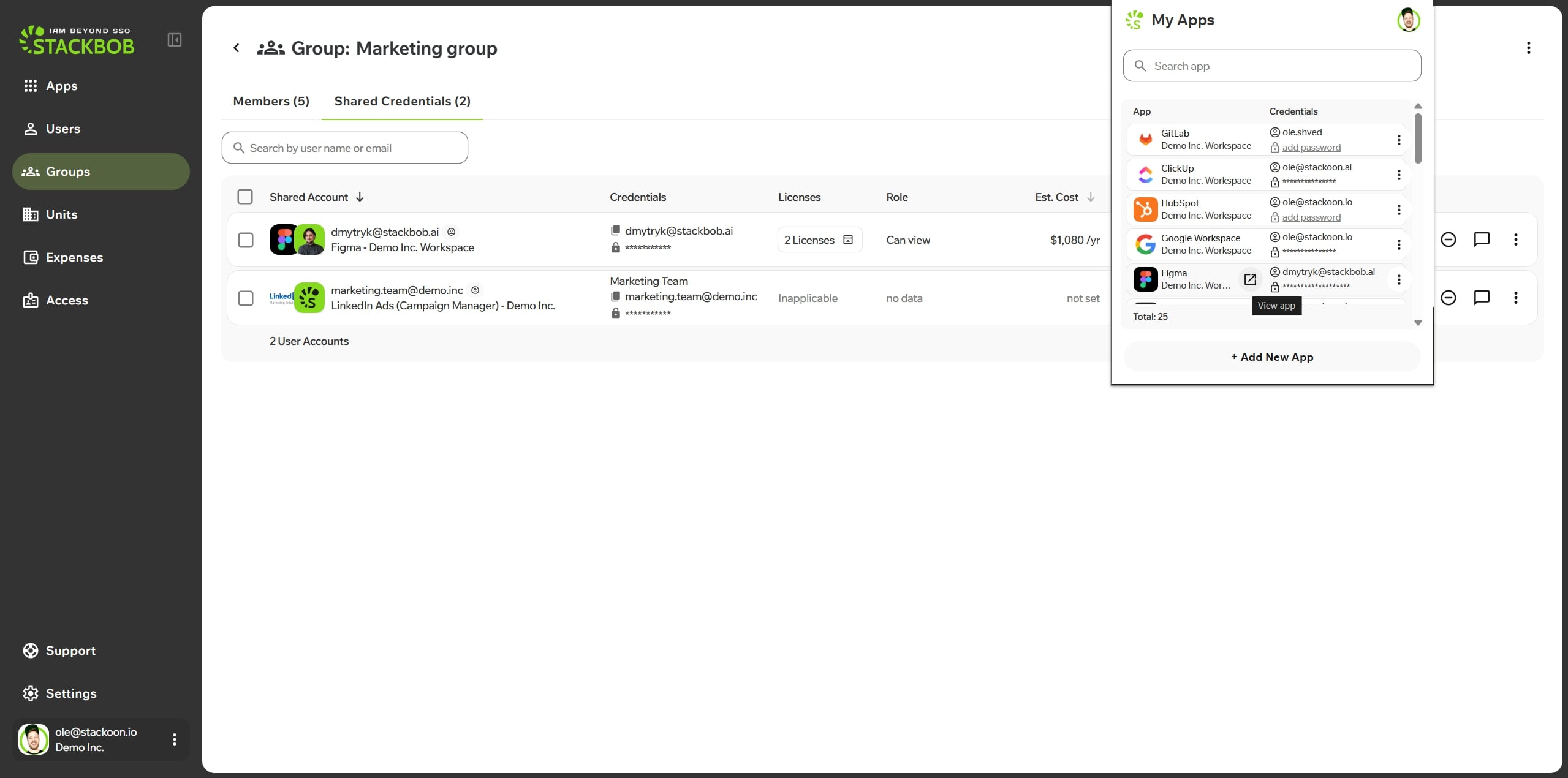The height and width of the screenshot is (778, 1568).
Task: Click ole@stackoon.io account avatar in sidebar
Action: click(x=34, y=739)
